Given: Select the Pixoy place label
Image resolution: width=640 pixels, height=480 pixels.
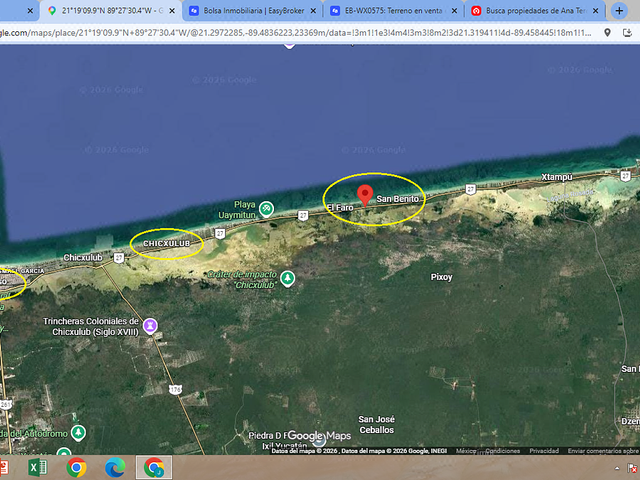Looking at the screenshot, I should pyautogui.click(x=441, y=277).
